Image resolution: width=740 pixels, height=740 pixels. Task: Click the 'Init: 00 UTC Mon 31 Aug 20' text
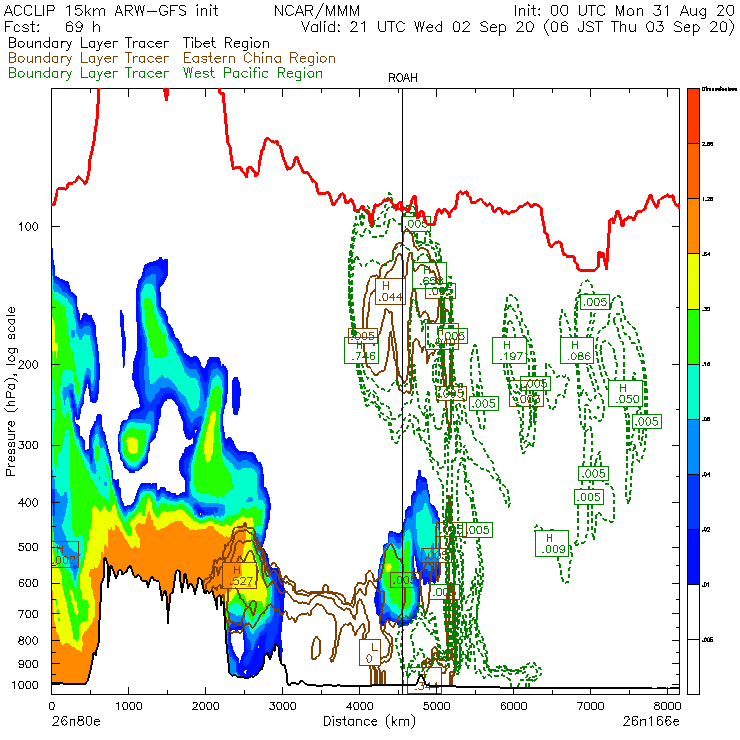pos(624,10)
